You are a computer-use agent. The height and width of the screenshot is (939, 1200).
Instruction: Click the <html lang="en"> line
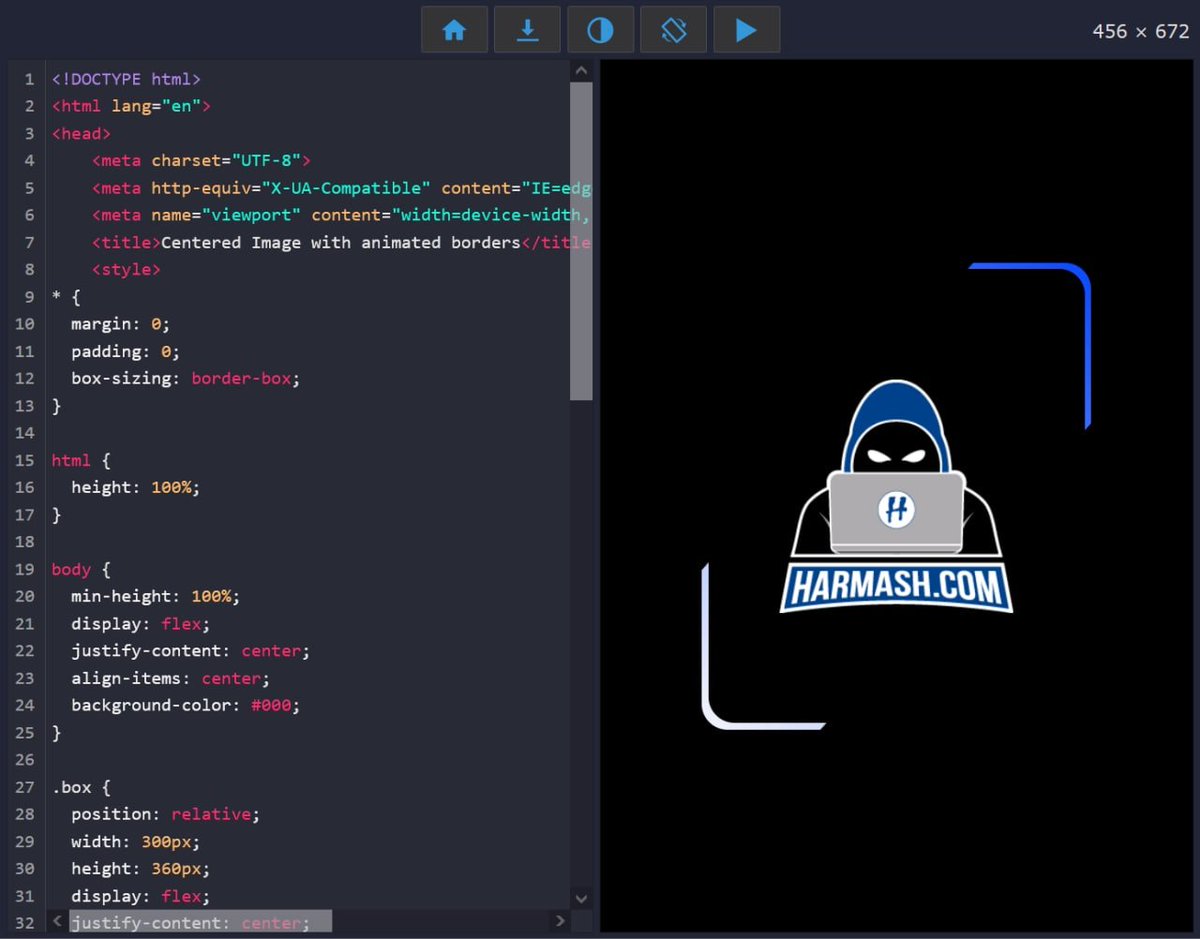point(131,106)
